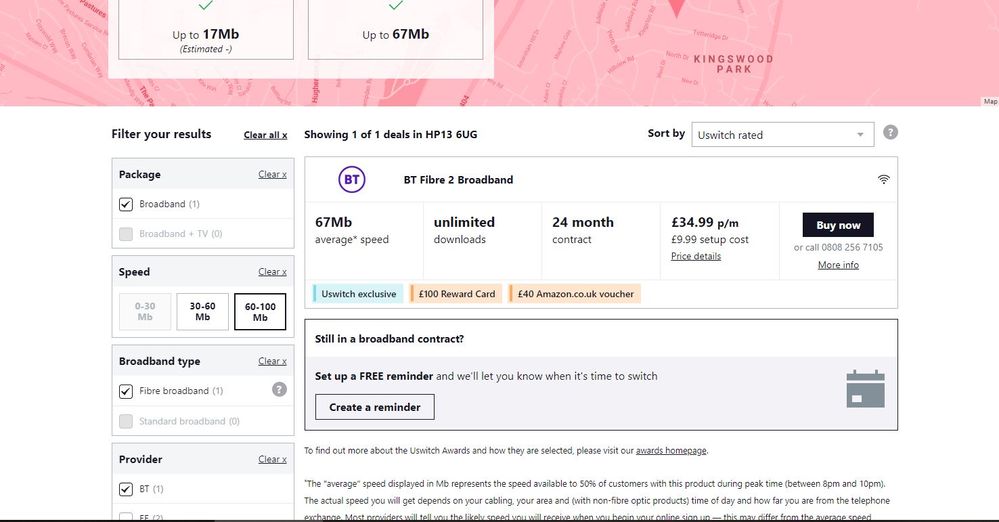Open the Sort by Uswitch rated dropdown
This screenshot has width=999, height=522.
[x=782, y=134]
